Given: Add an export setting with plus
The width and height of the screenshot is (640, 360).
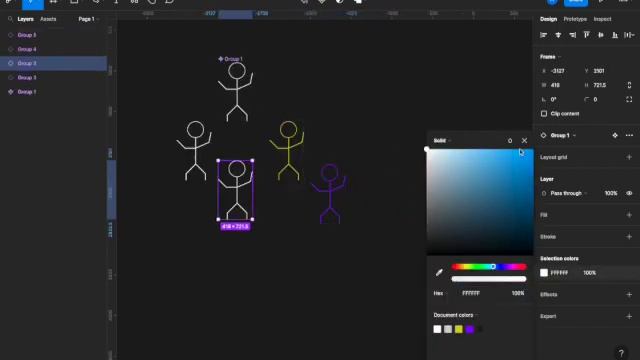Looking at the screenshot, I should click(629, 316).
